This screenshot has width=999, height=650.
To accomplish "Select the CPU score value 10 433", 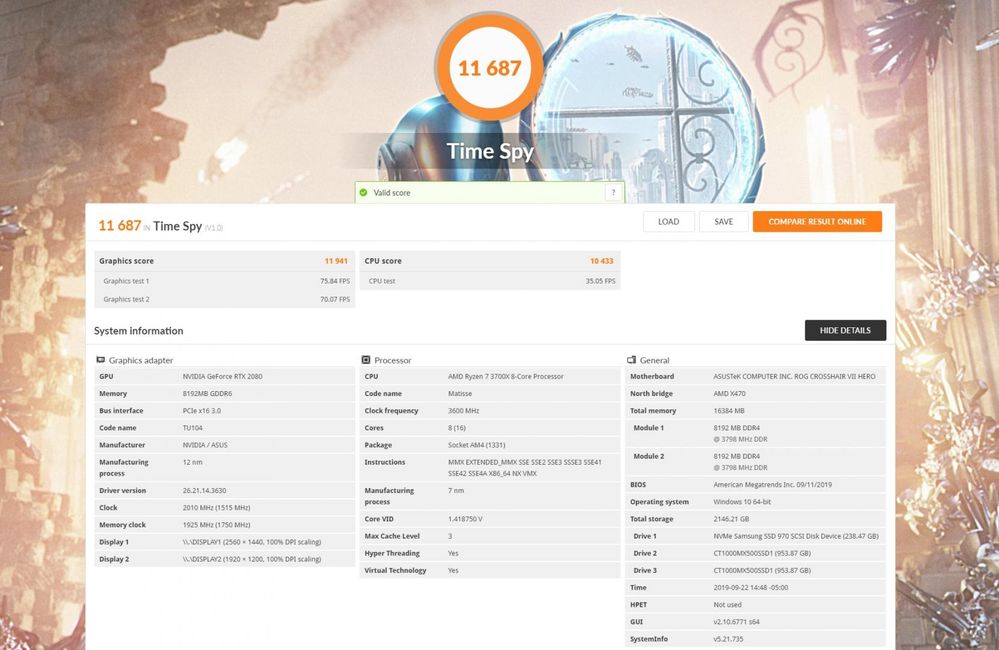I will click(601, 261).
